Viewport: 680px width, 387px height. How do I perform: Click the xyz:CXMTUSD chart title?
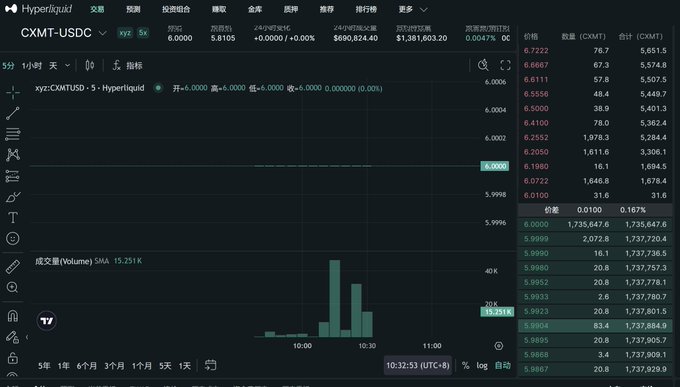click(x=90, y=88)
